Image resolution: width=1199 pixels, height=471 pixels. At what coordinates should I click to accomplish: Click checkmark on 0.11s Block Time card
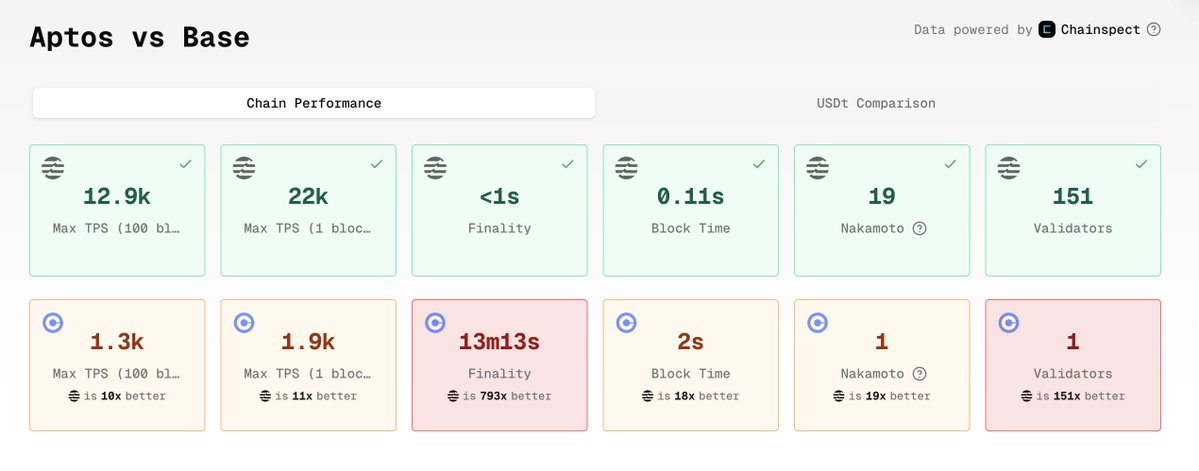click(x=759, y=164)
